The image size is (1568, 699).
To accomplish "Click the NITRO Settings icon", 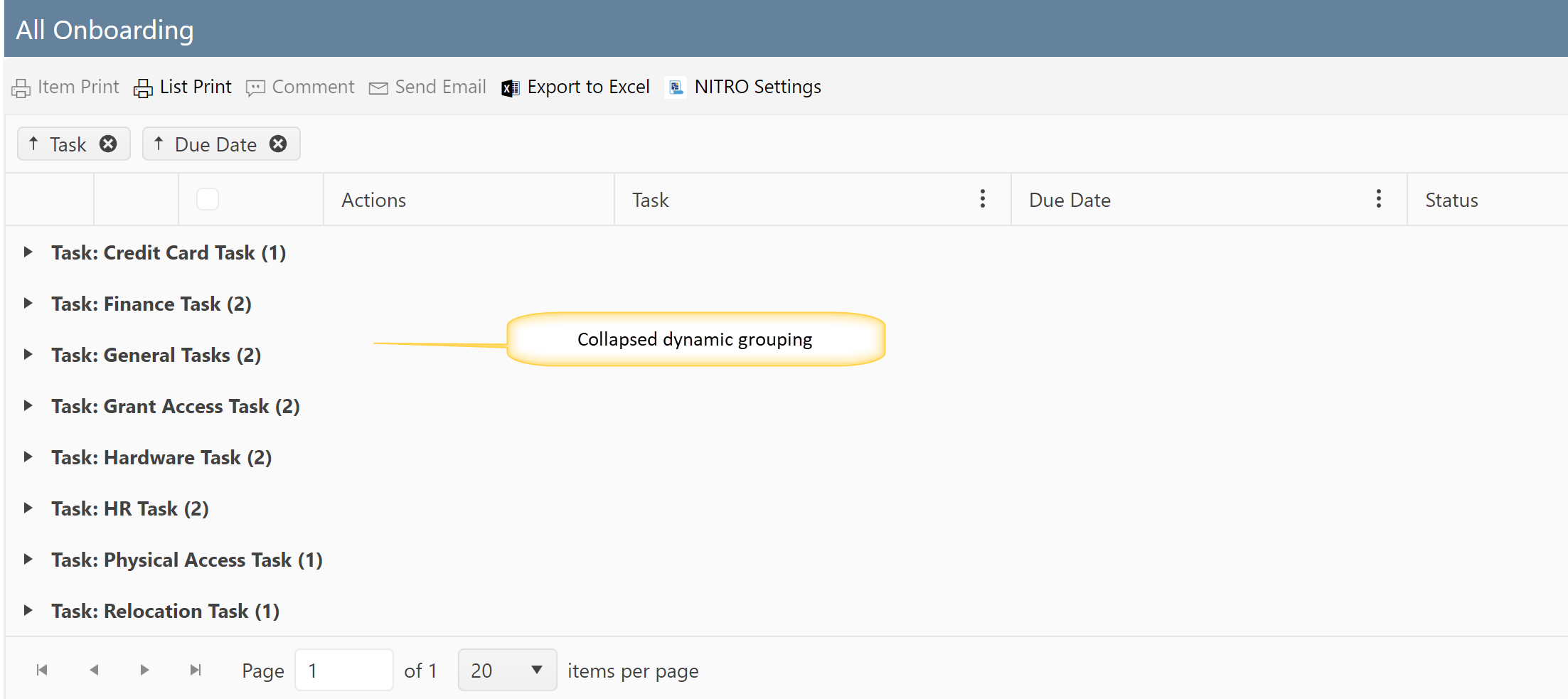I will pyautogui.click(x=676, y=87).
